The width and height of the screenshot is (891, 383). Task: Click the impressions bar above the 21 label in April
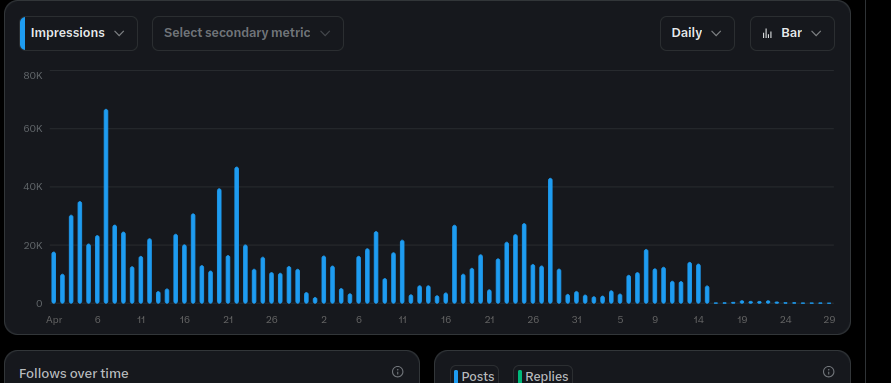click(x=228, y=279)
